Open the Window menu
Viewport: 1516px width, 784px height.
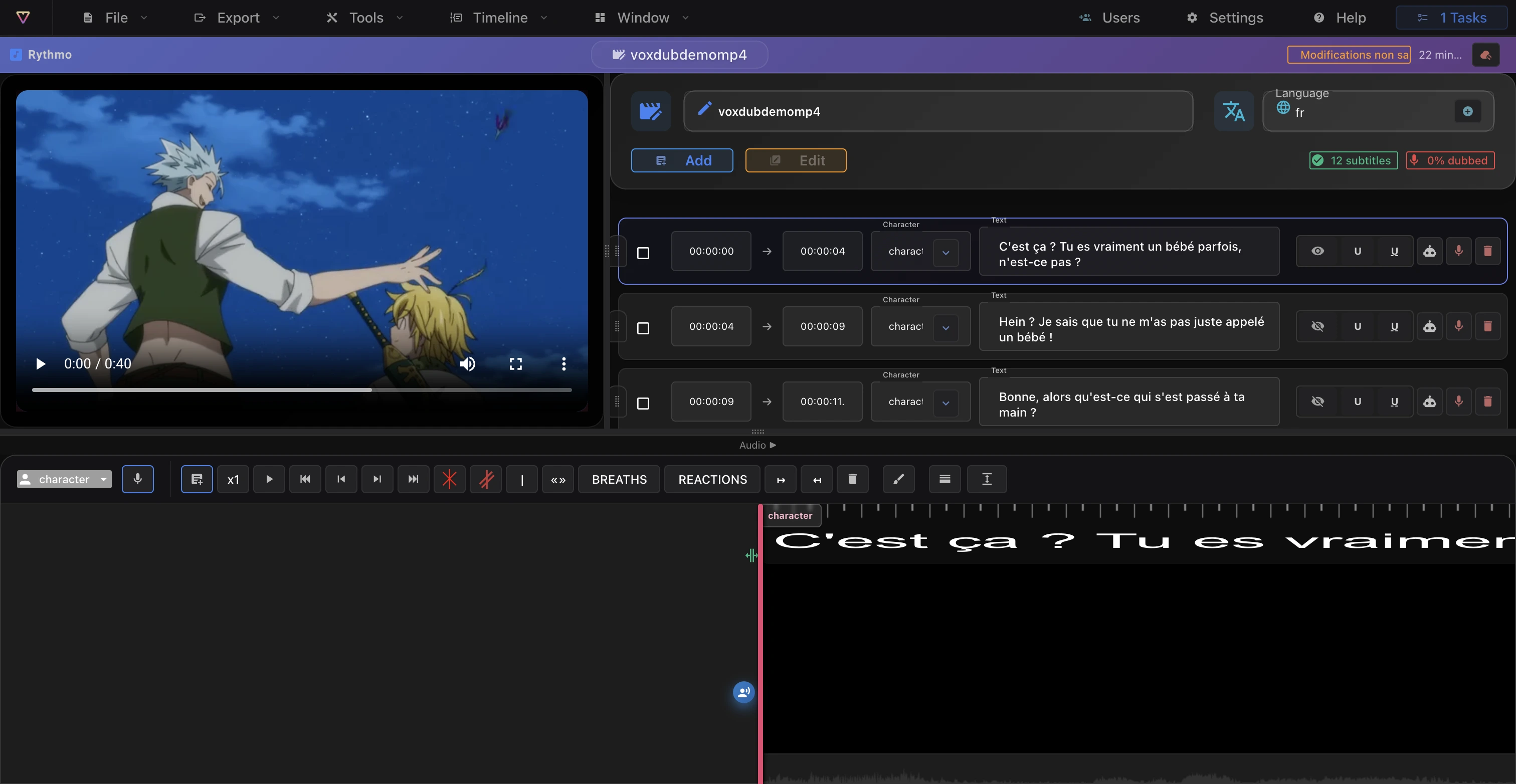pyautogui.click(x=642, y=18)
